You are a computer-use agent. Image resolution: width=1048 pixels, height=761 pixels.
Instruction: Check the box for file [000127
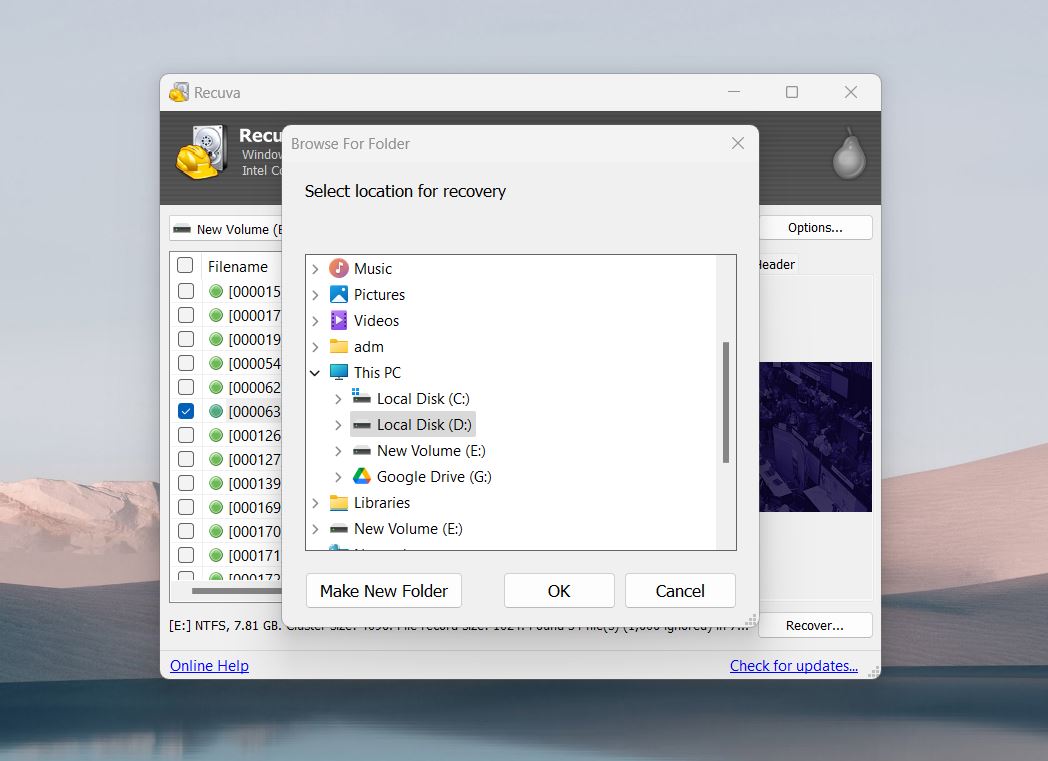[x=186, y=460]
